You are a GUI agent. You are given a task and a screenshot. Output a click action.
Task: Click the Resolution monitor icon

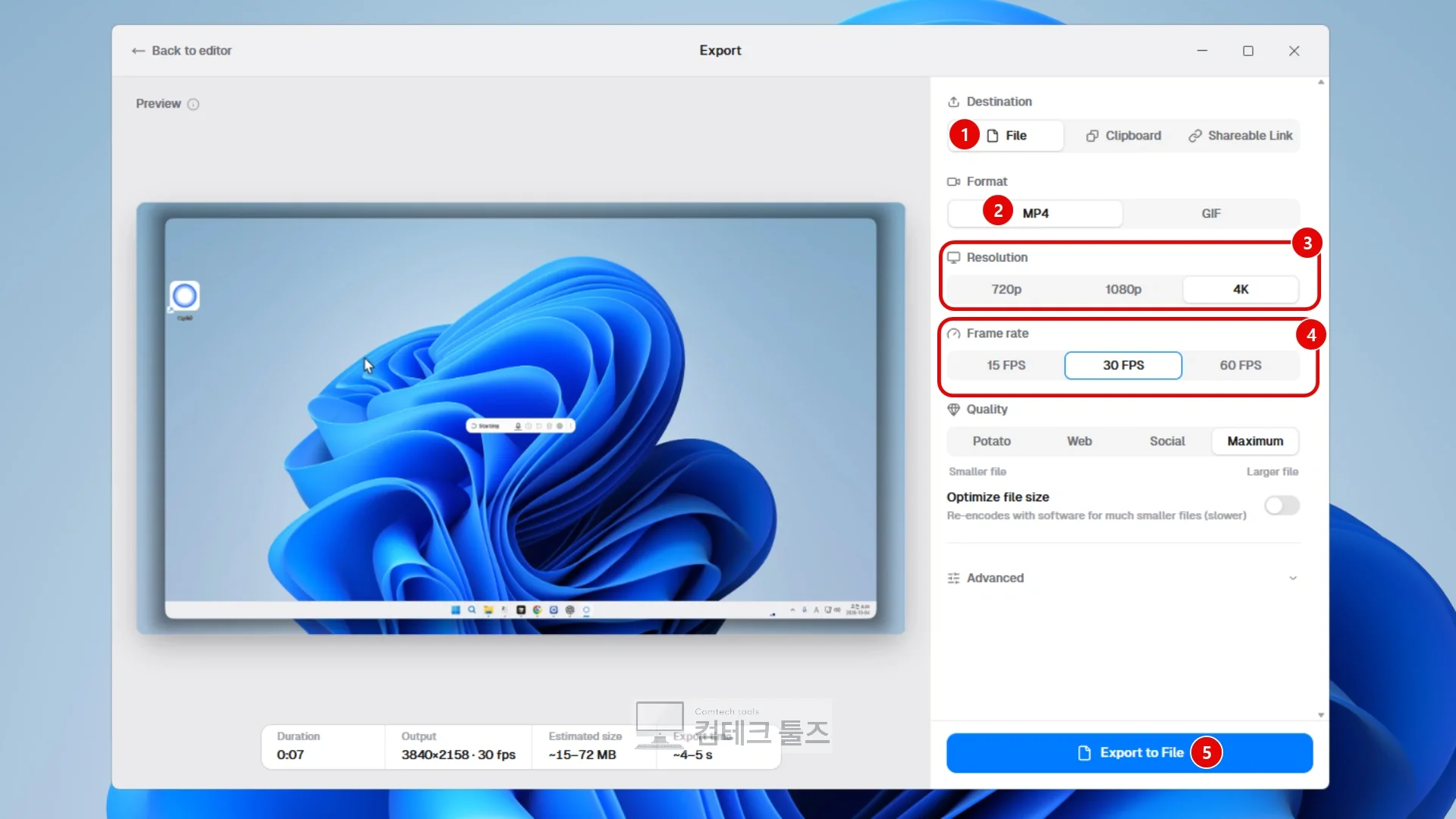[x=953, y=258]
